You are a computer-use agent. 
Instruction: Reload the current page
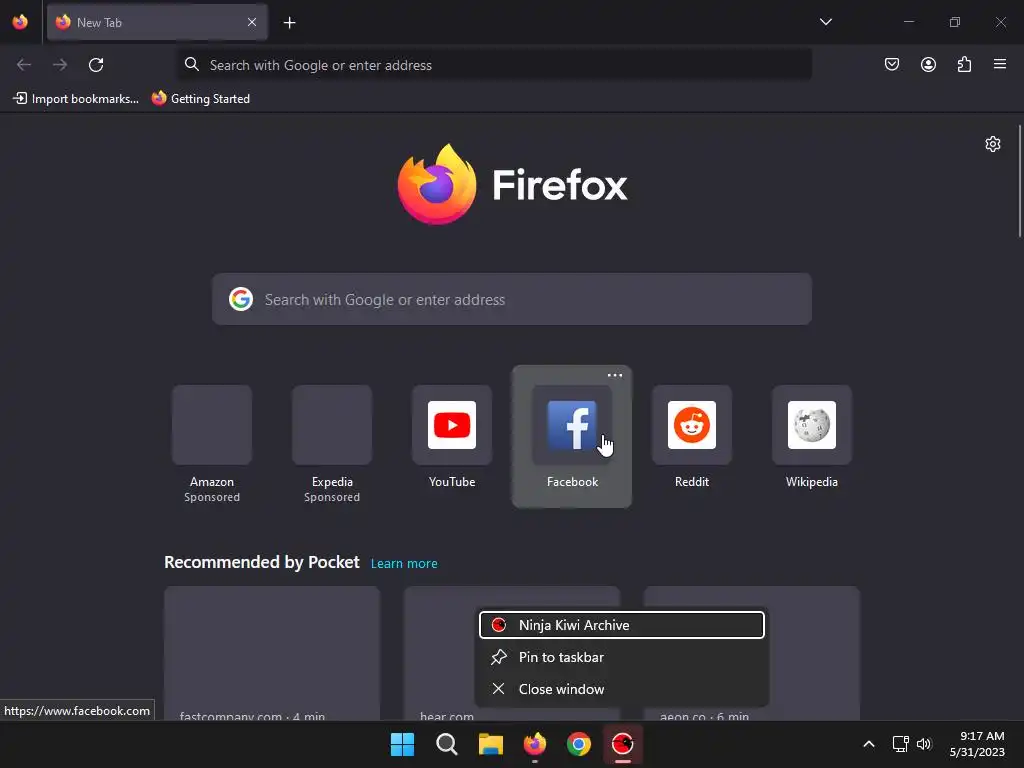click(96, 65)
